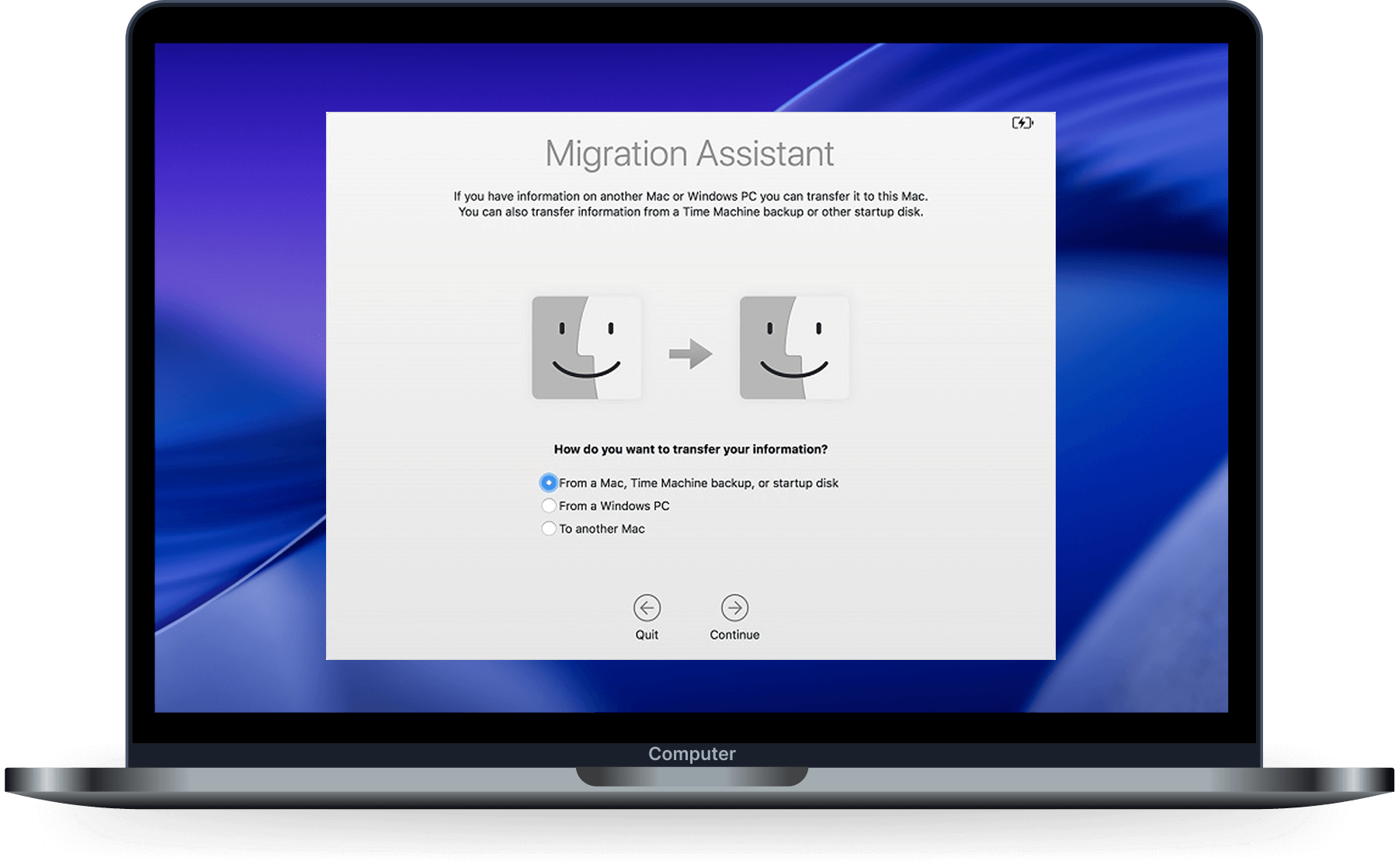
Task: Click the instructional text about transferring information
Action: (690, 203)
